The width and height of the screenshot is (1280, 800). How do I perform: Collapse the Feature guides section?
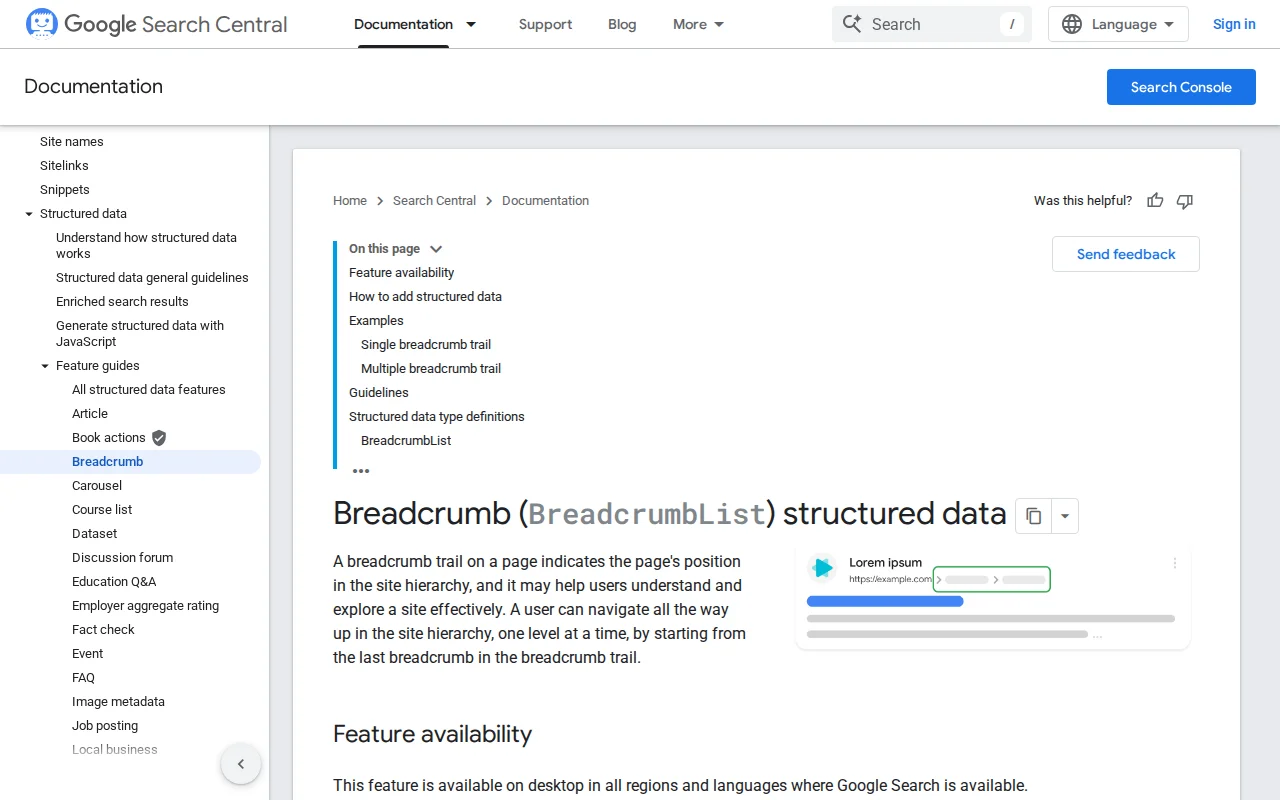click(x=45, y=366)
